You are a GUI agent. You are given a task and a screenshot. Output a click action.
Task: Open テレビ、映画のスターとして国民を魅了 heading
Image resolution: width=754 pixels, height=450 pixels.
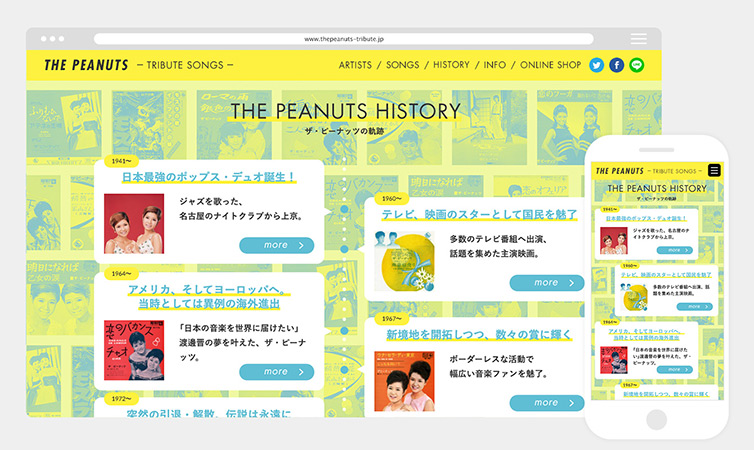479,214
